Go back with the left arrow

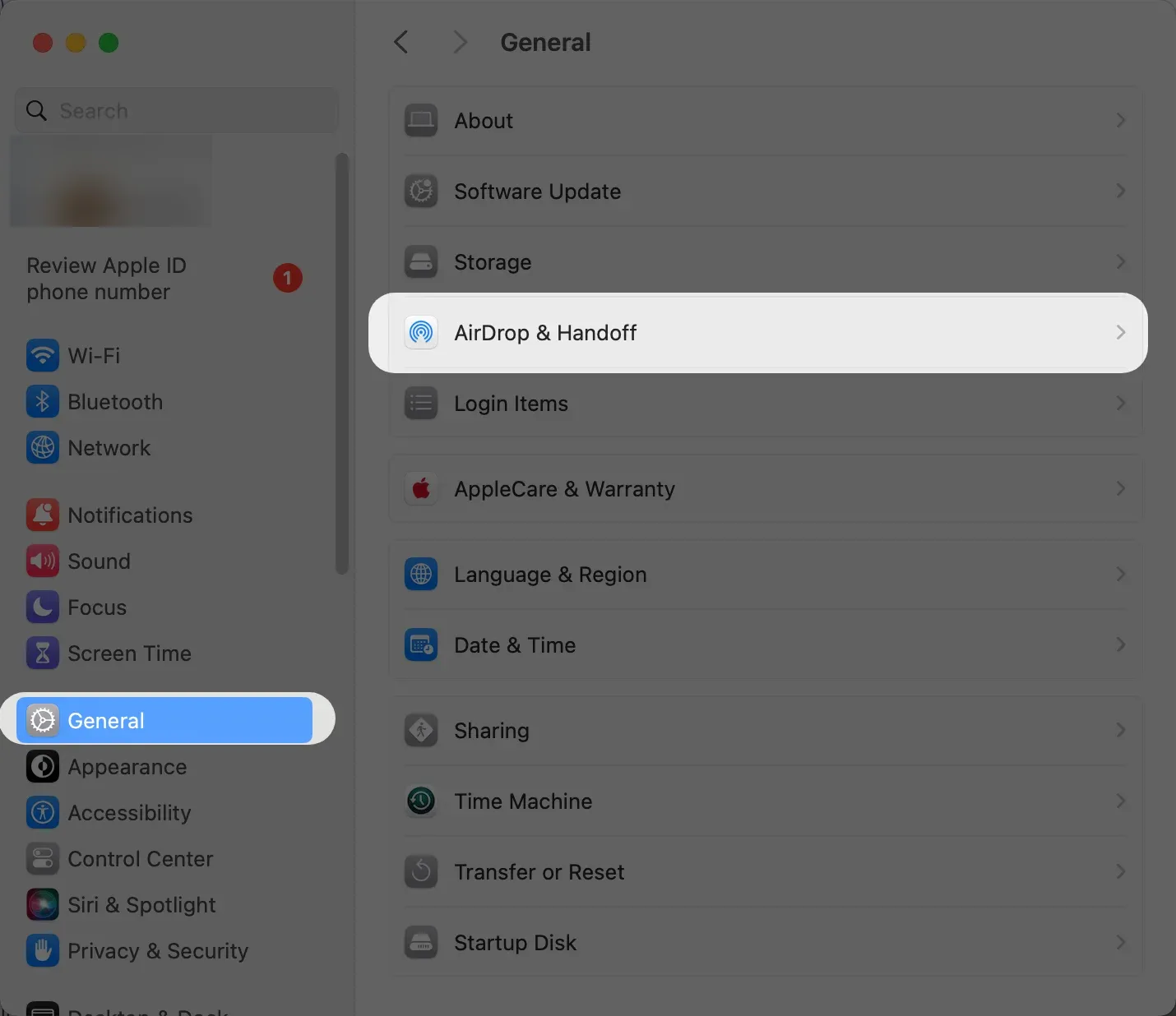[401, 42]
